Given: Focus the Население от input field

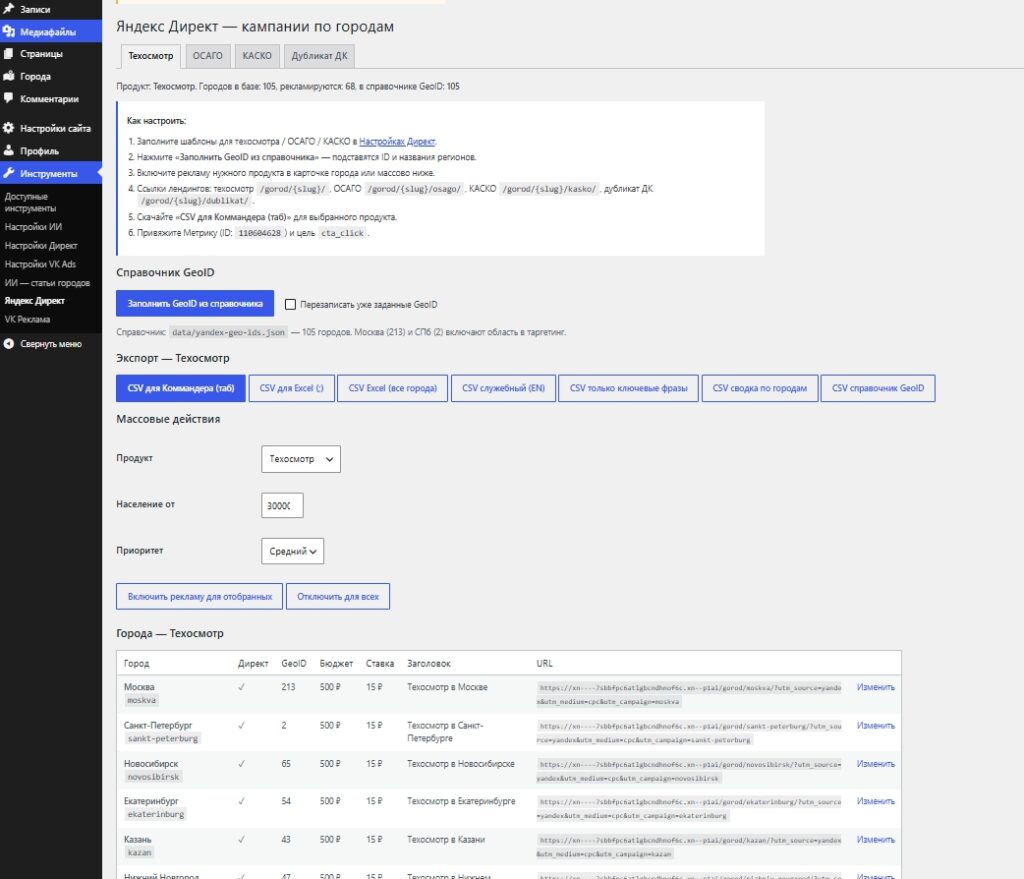Looking at the screenshot, I should 282,505.
